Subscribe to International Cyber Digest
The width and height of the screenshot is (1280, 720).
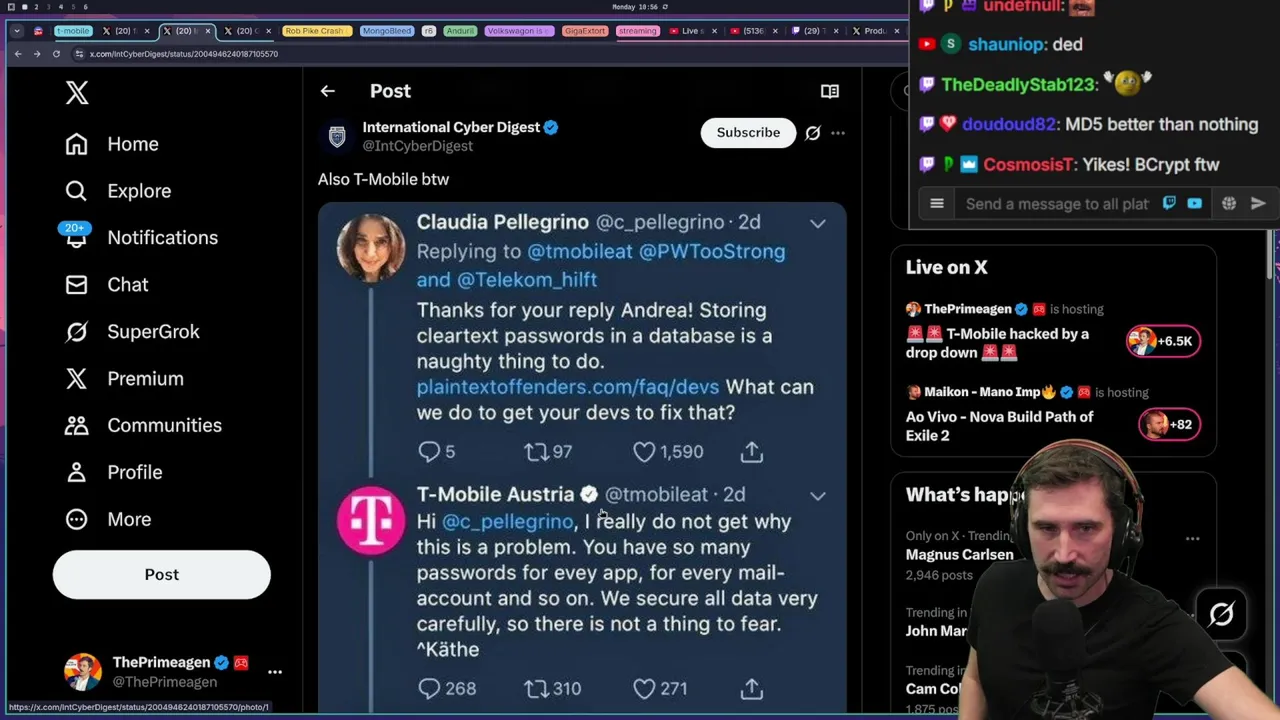(x=748, y=132)
